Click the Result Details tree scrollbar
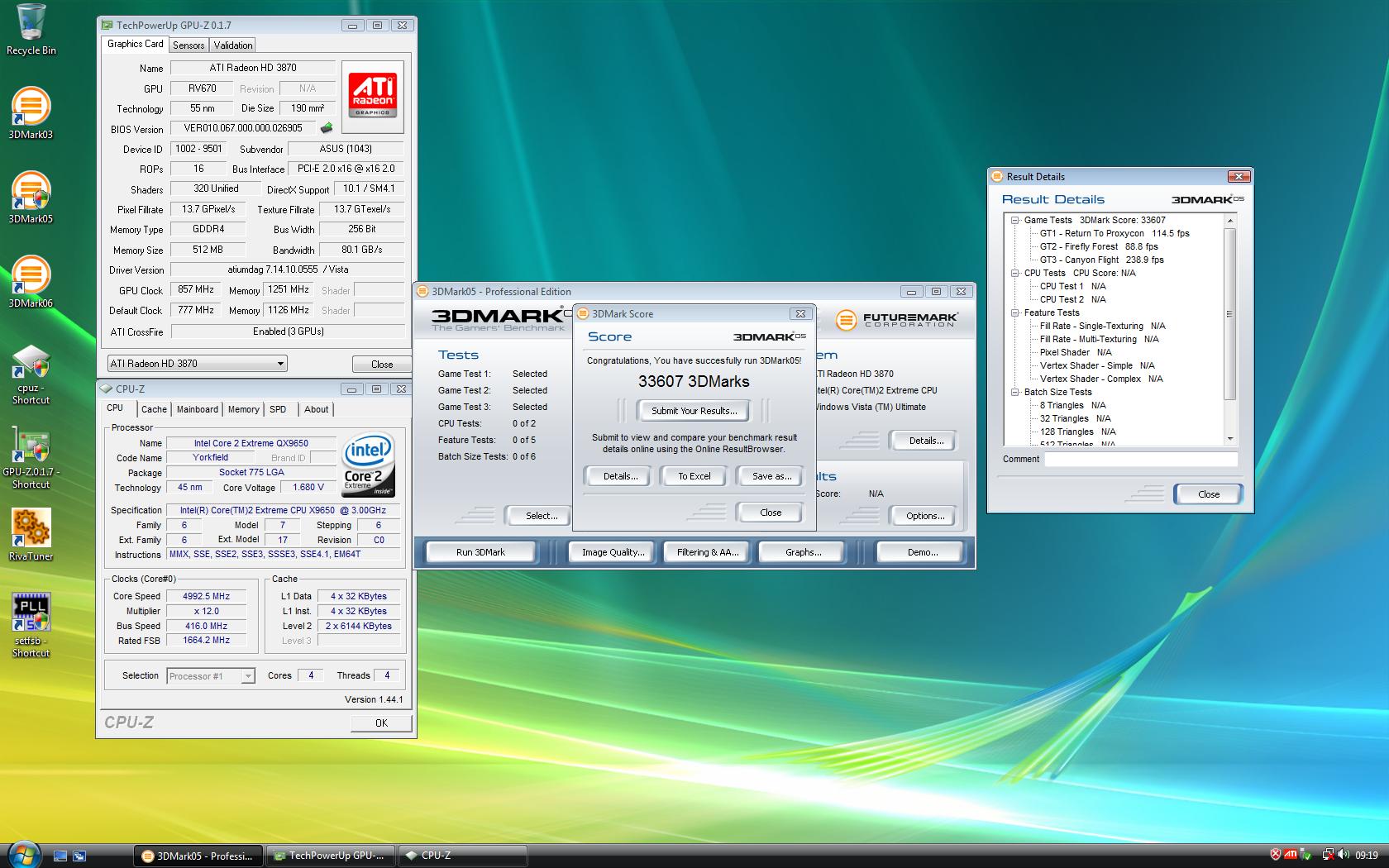1389x868 pixels. 1230,314
